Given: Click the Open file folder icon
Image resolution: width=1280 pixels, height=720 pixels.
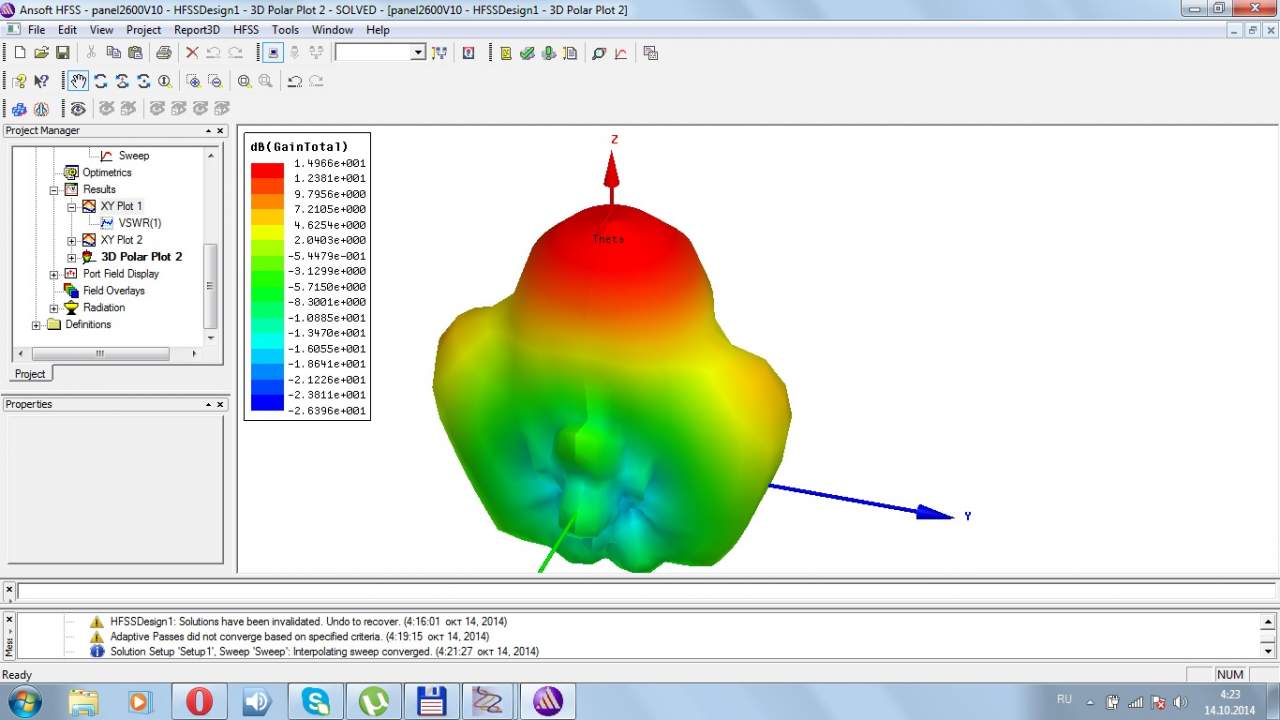Looking at the screenshot, I should (41, 53).
